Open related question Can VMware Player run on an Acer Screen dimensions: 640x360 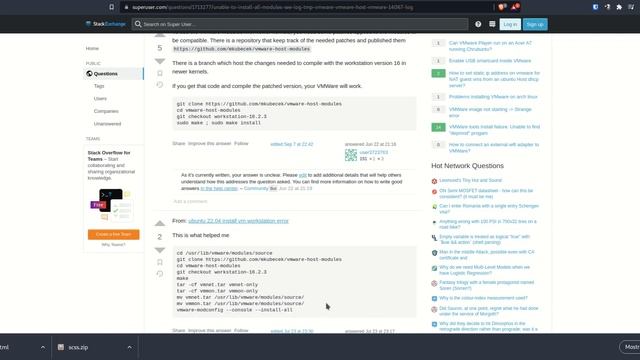(x=490, y=46)
